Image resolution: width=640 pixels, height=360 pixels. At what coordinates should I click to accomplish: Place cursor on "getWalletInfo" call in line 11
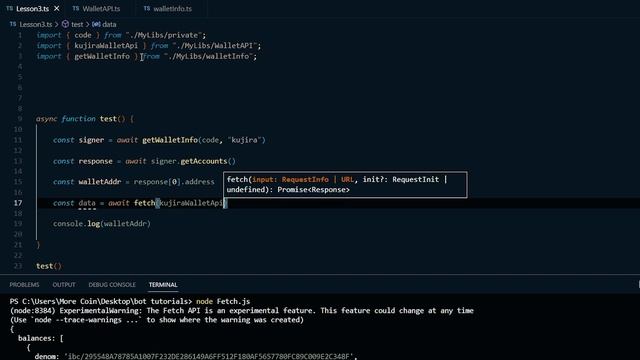(170, 140)
